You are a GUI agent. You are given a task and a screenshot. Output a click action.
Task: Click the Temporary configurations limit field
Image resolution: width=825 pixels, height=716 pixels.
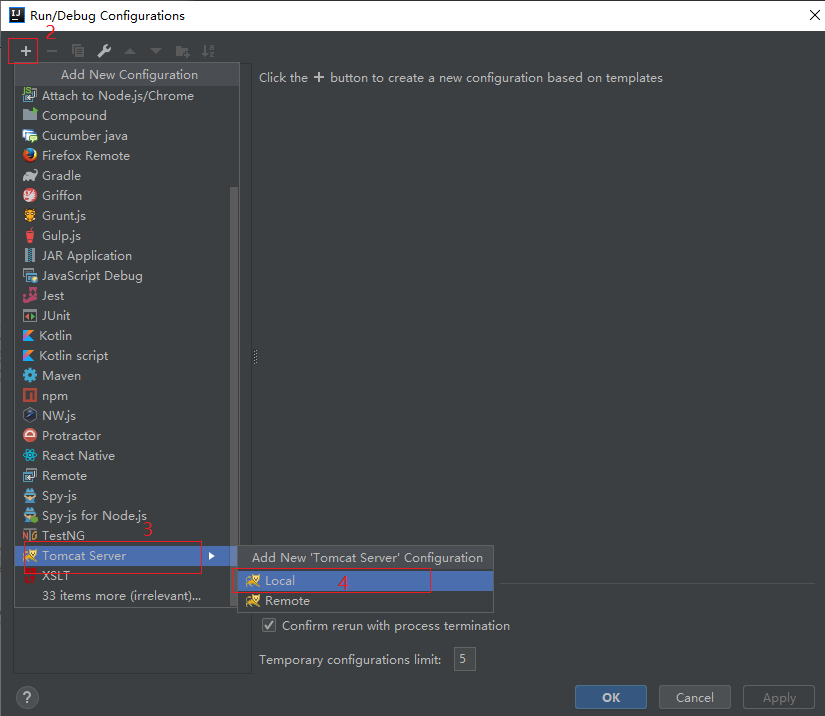[x=465, y=659]
